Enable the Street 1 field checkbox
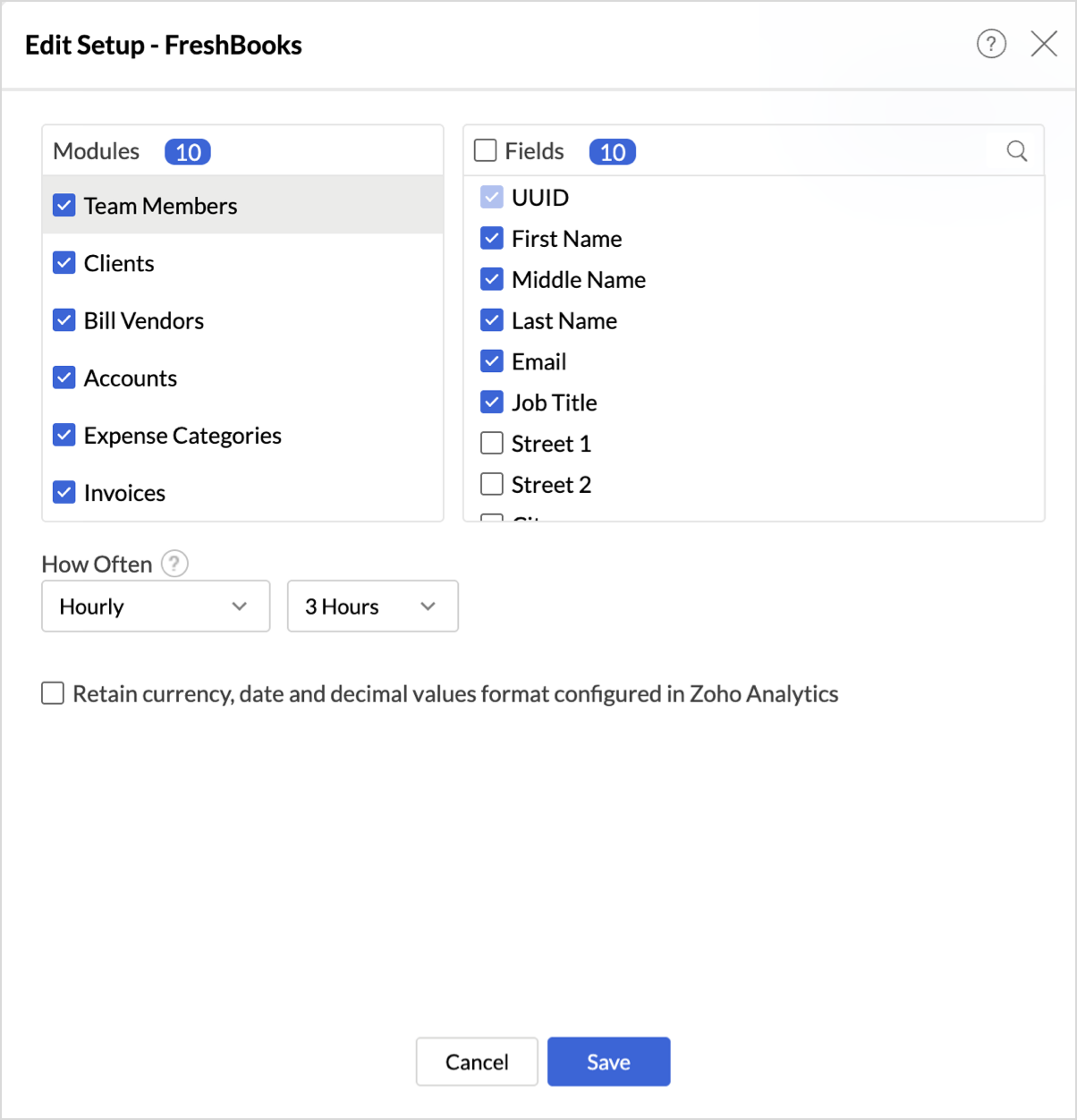Screen dimensions: 1077x1120 point(492,444)
